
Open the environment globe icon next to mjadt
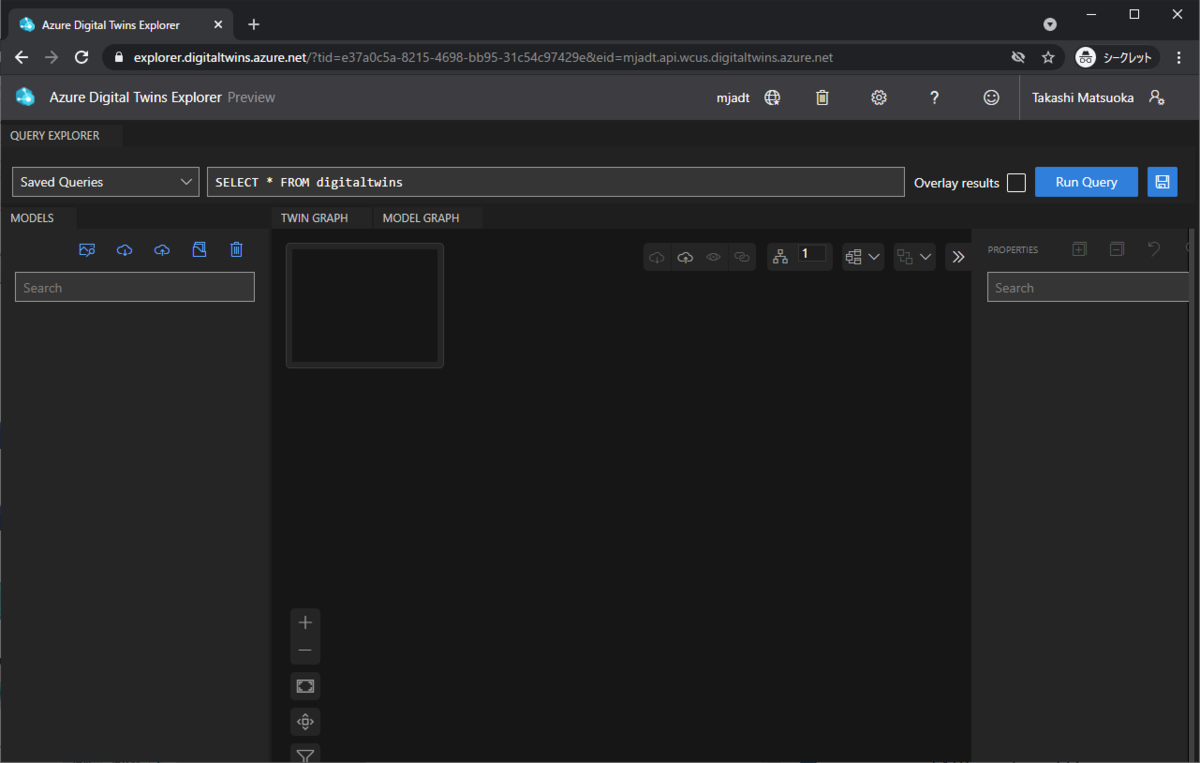[772, 98]
